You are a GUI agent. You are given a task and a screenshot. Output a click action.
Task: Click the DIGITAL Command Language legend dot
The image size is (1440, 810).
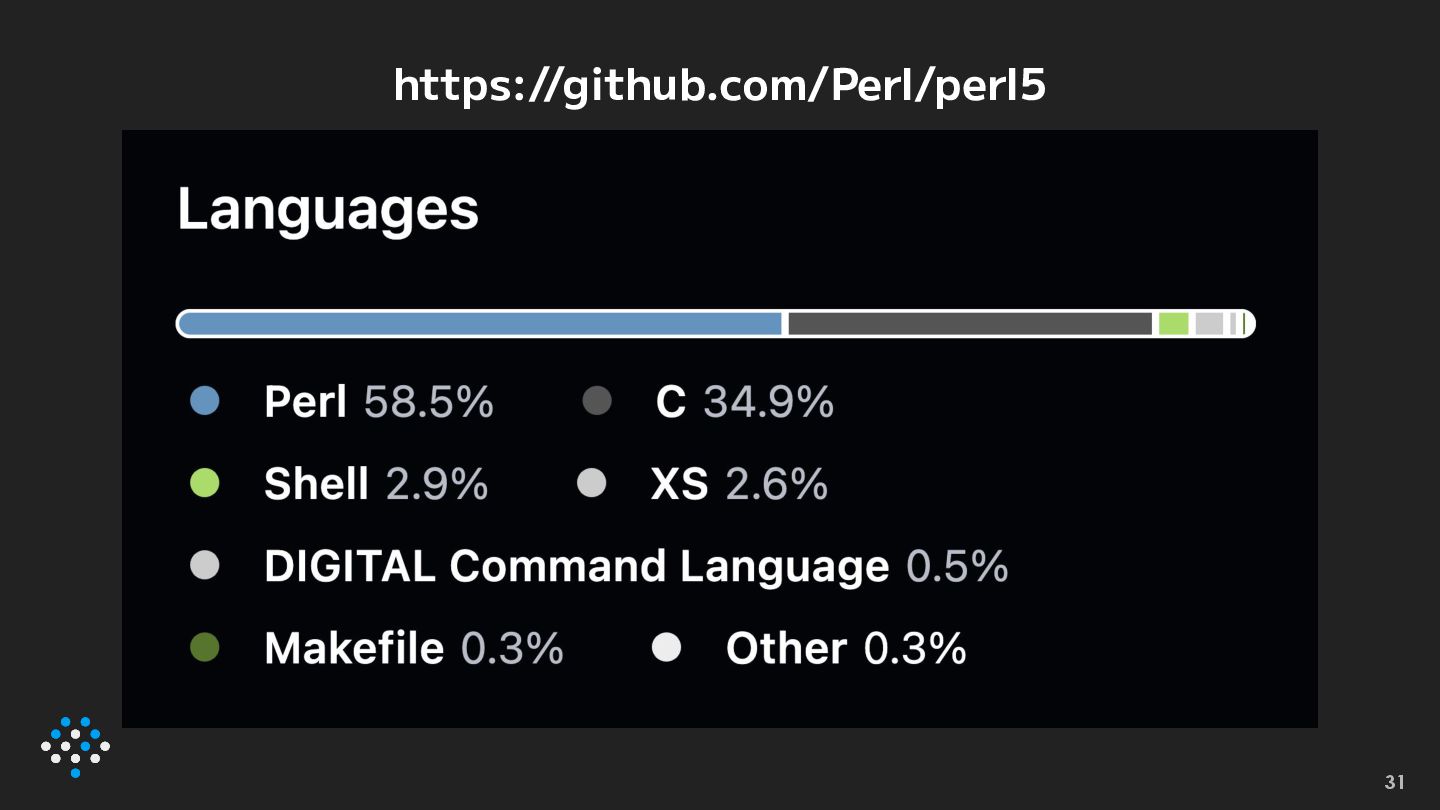204,566
